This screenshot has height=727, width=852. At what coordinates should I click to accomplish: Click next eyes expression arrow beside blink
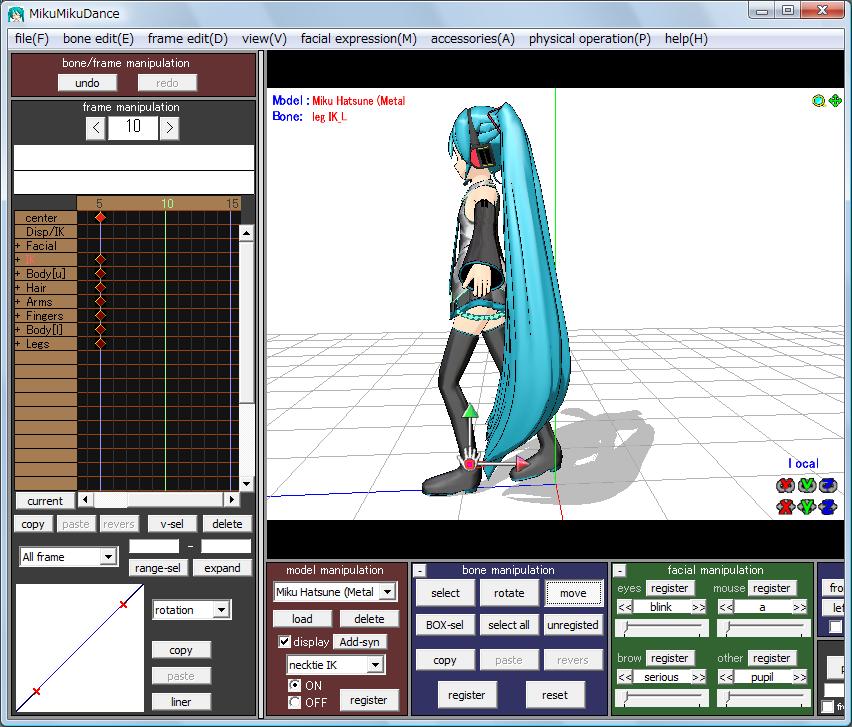point(699,607)
